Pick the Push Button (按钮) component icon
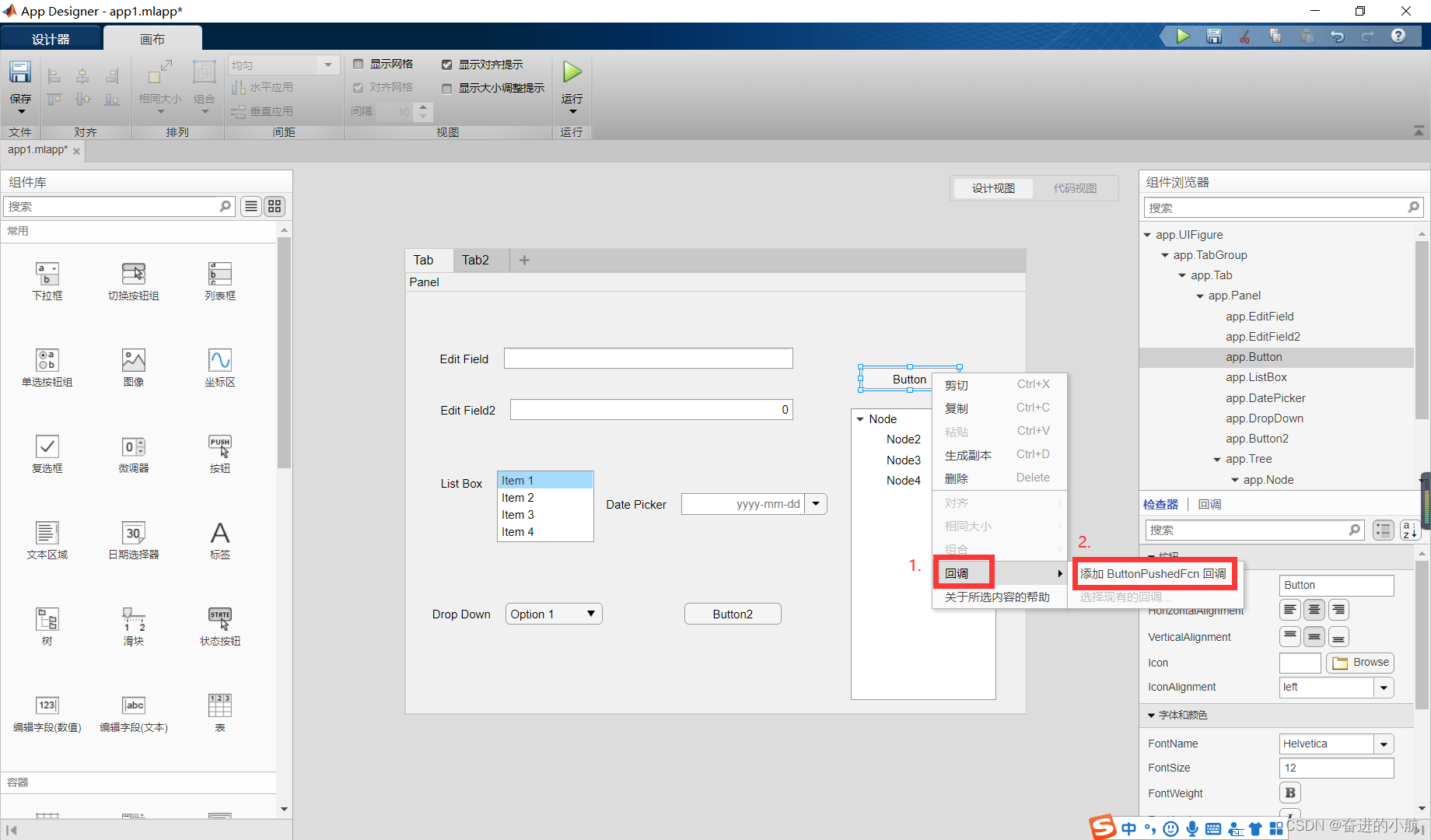The image size is (1431, 840). [x=220, y=446]
